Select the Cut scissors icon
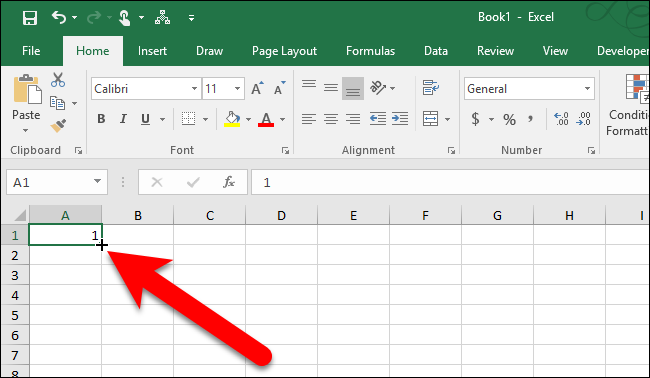This screenshot has height=378, width=650. [x=58, y=80]
